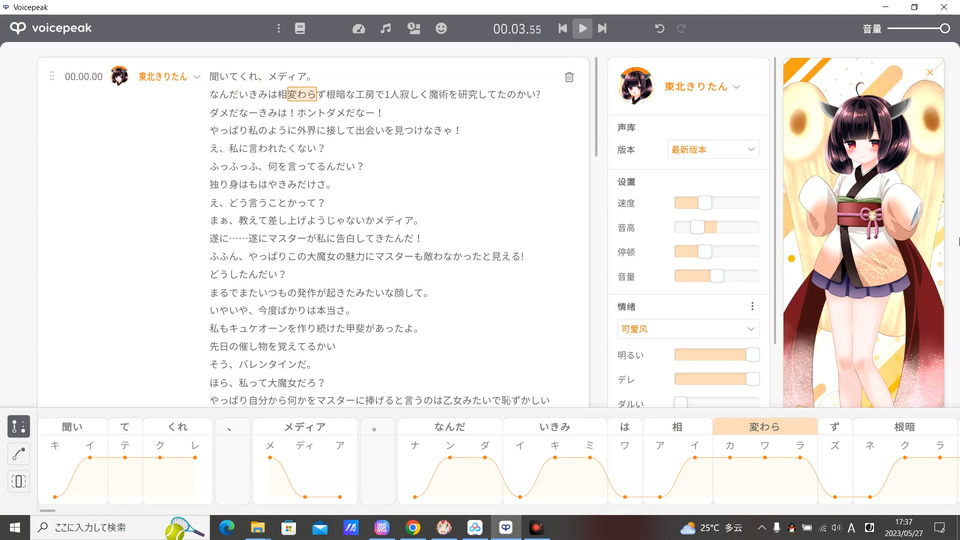The height and width of the screenshot is (540, 960).
Task: Click the phrase editor horizontal scrollbar
Action: point(47,511)
